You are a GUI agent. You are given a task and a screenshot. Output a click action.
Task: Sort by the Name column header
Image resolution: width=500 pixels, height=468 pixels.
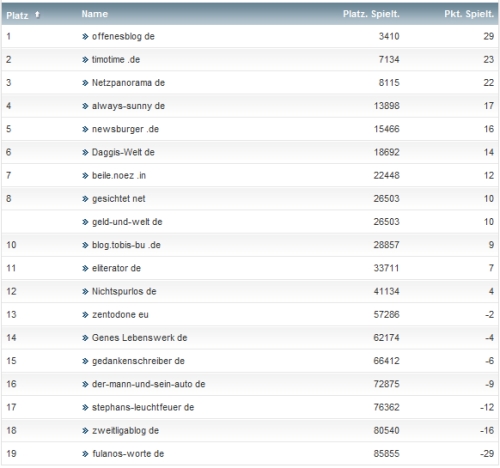(95, 14)
